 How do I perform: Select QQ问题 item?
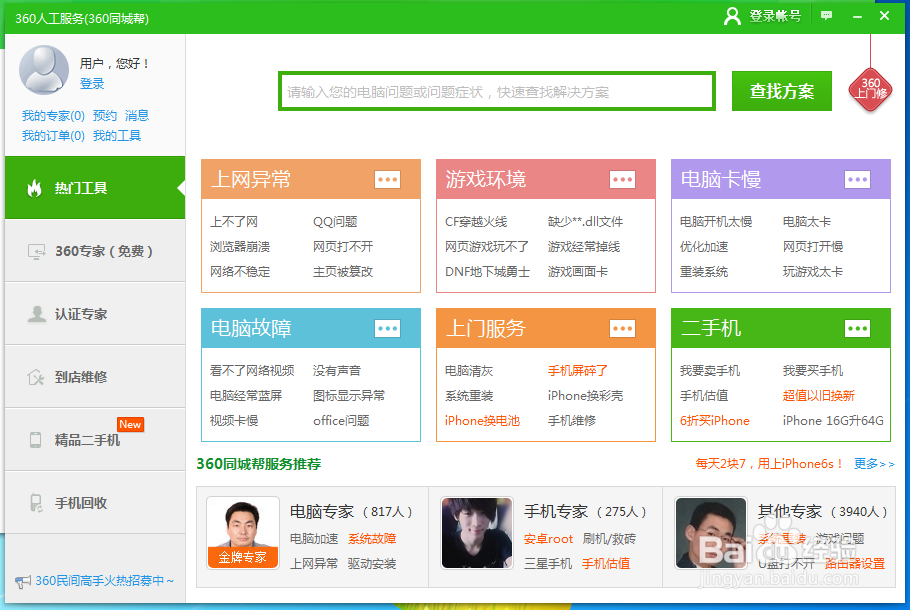[x=335, y=222]
